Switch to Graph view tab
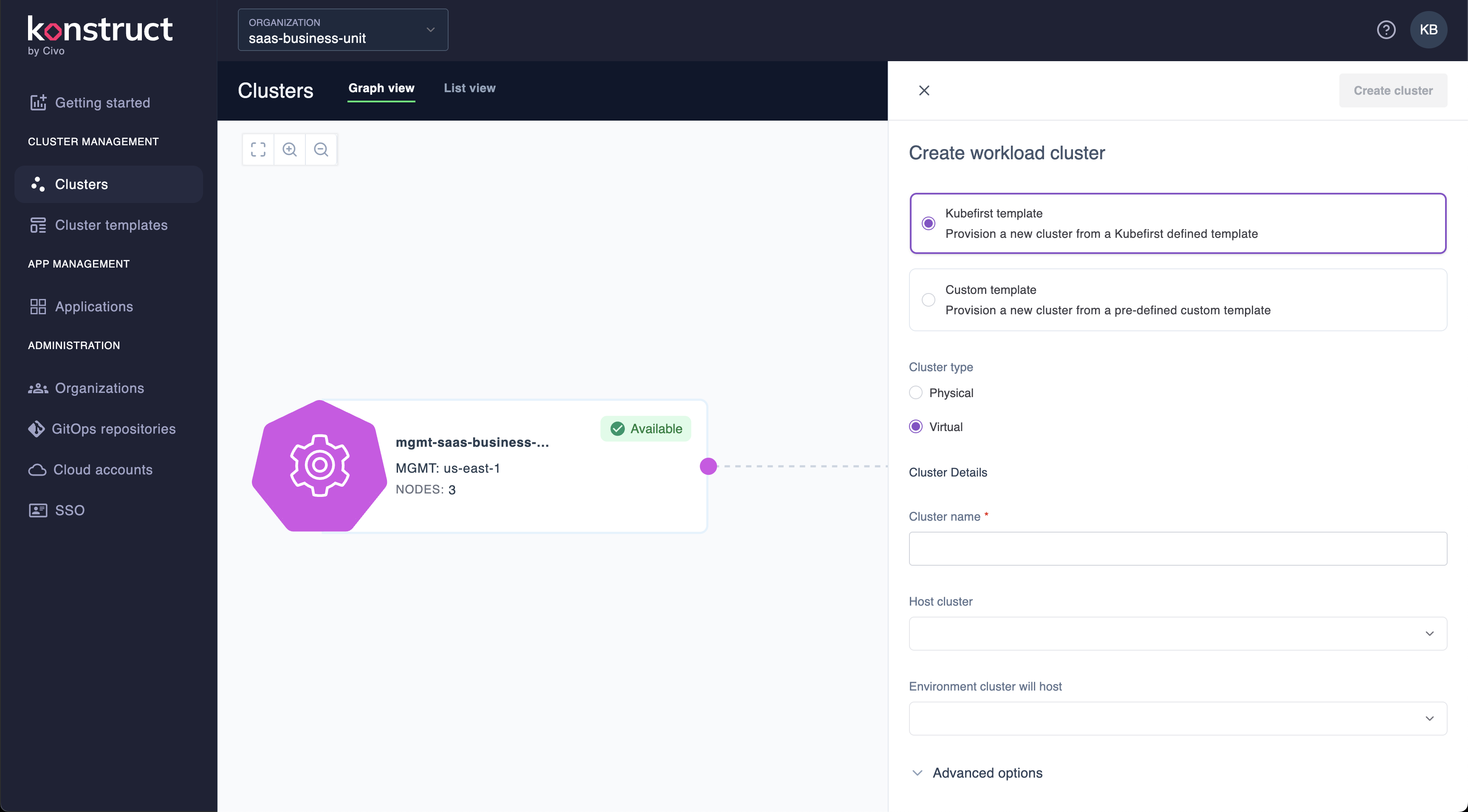Screen dimensions: 1468x812 381,88
